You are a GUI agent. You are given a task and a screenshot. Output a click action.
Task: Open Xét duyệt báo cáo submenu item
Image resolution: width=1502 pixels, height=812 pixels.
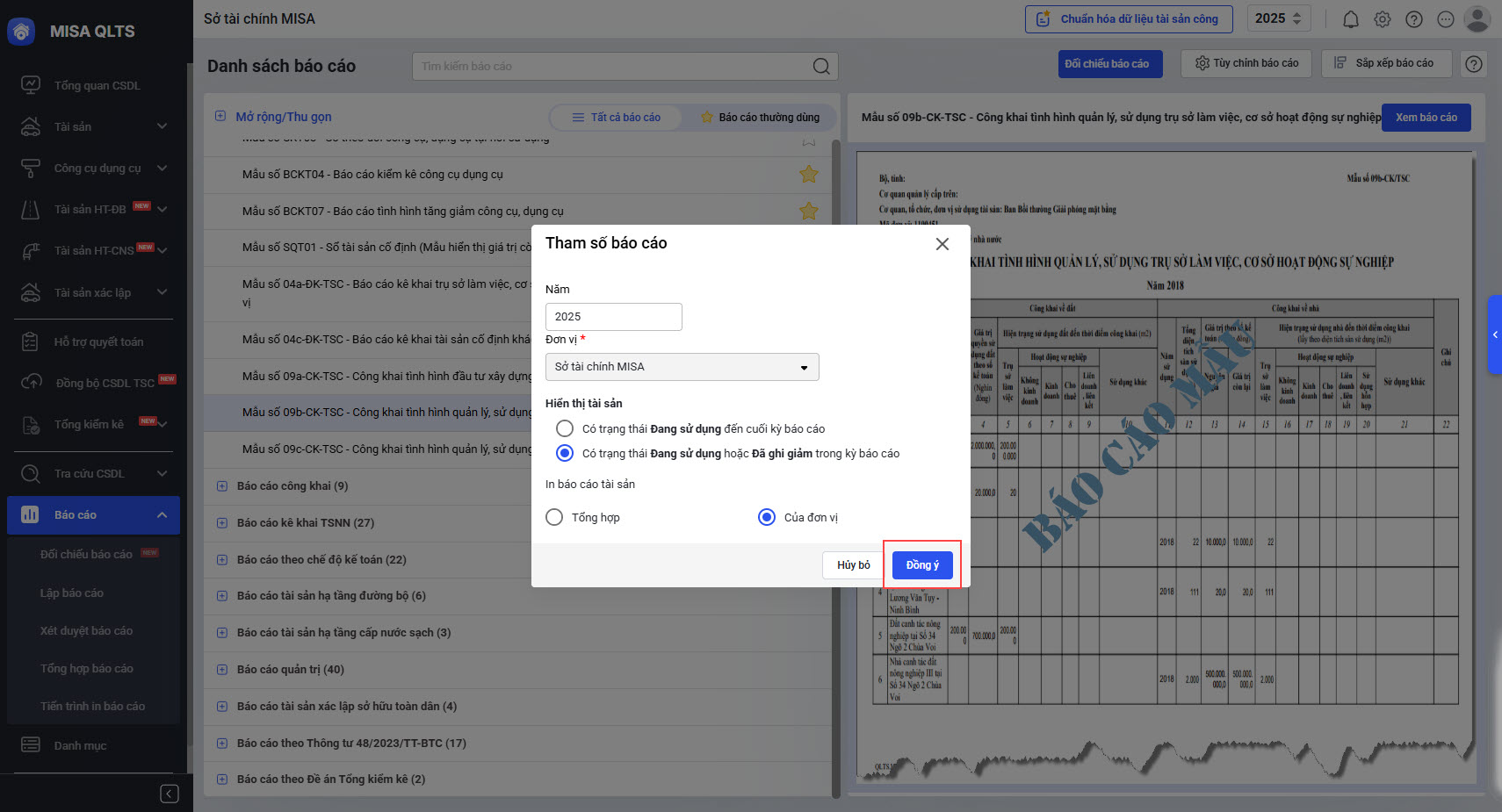[x=86, y=630]
